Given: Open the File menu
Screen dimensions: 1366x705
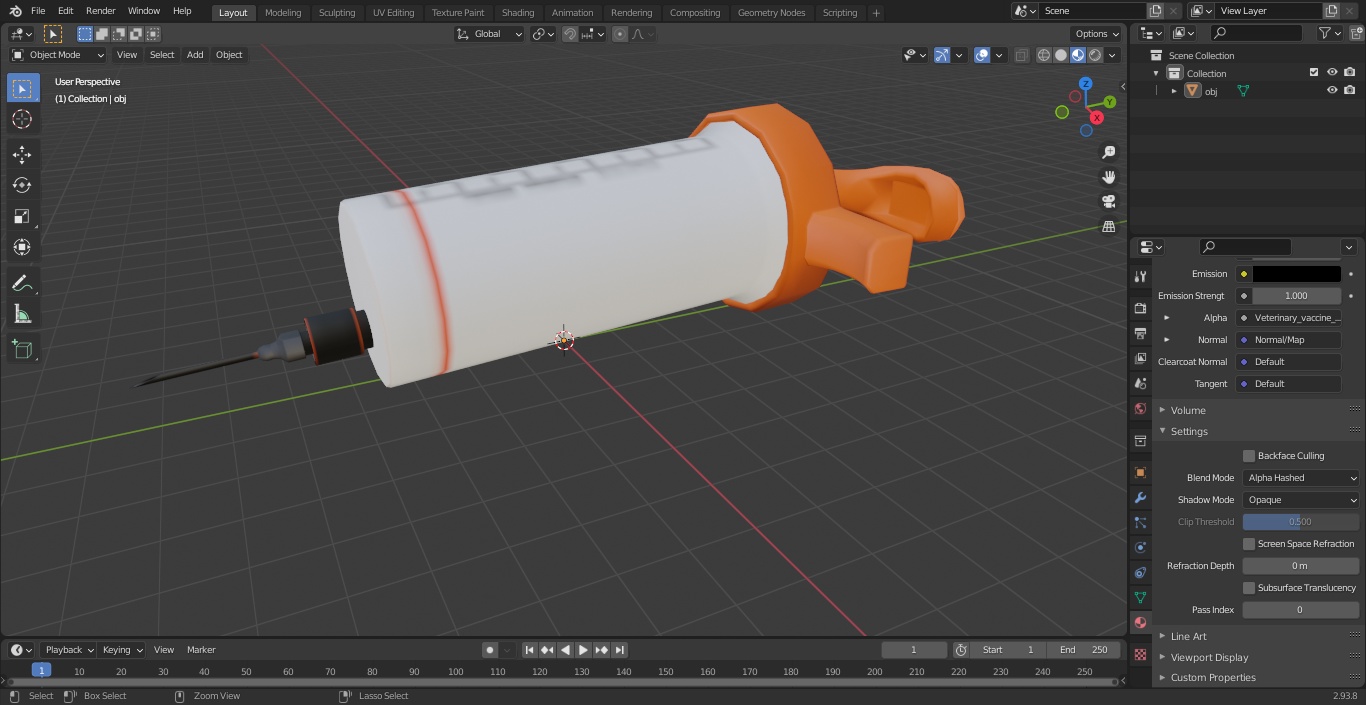Looking at the screenshot, I should [38, 11].
